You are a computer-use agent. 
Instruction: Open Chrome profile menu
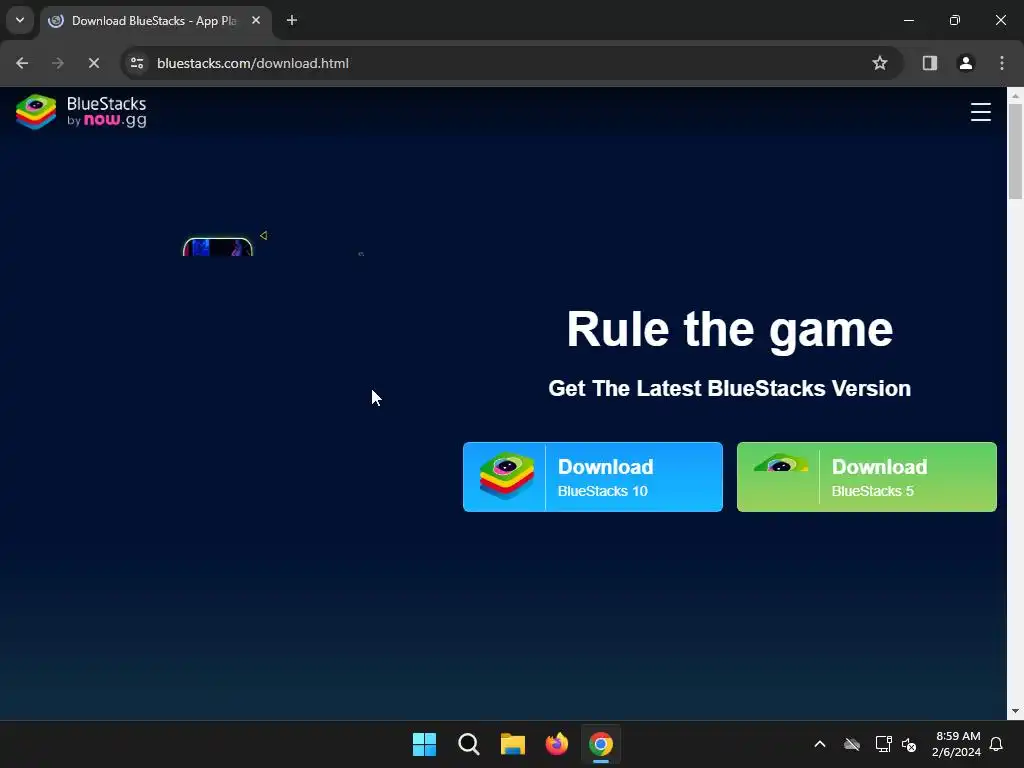point(965,63)
